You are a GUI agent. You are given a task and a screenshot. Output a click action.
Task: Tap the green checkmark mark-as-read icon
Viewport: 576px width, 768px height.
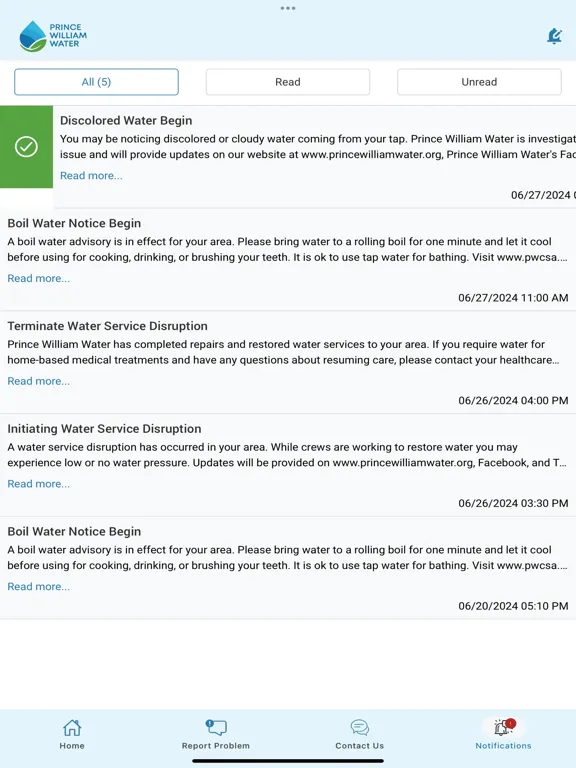pyautogui.click(x=26, y=146)
